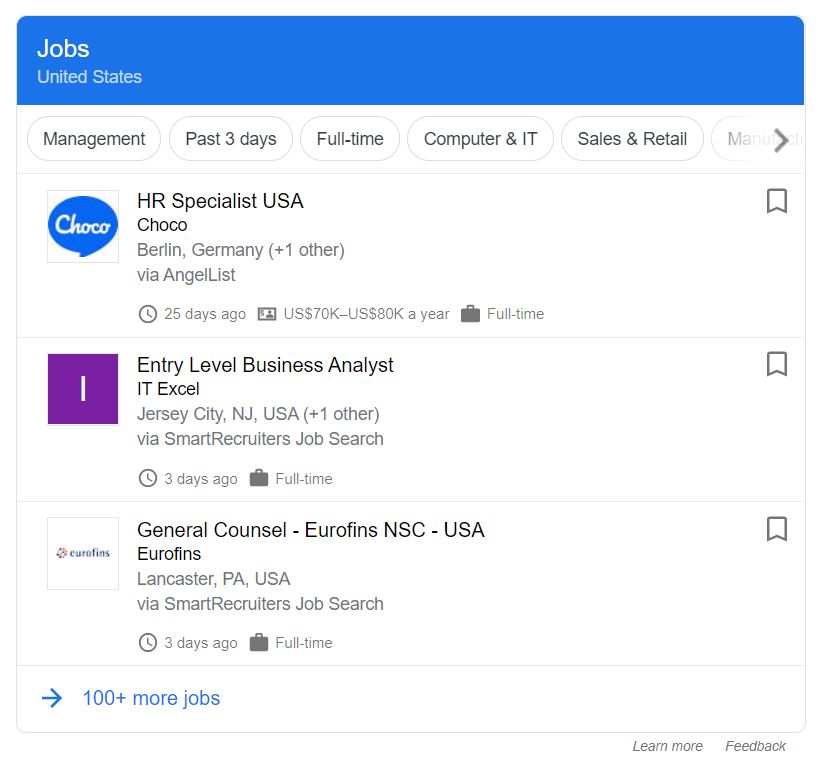The image size is (824, 763).
Task: Open the HR Specialist USA listing title
Action: click(220, 201)
